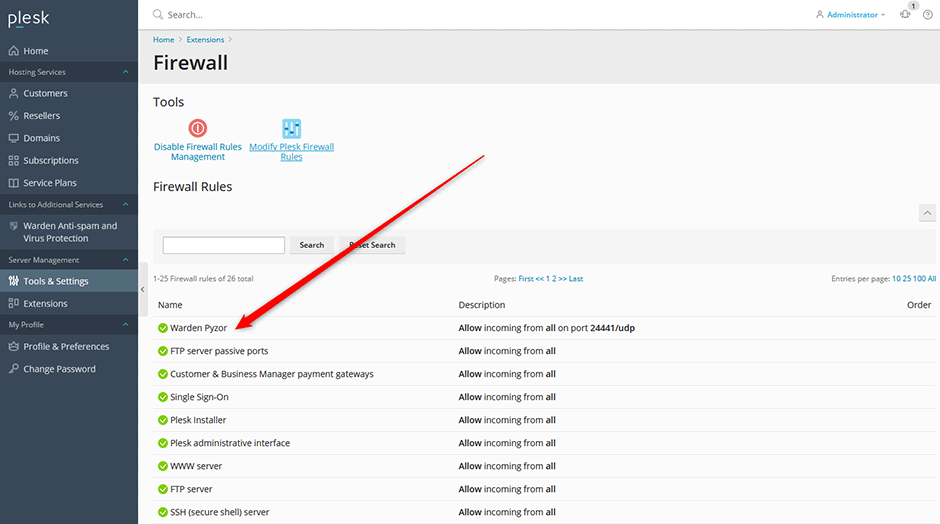
Task: Click the previous page << link
Action: click(x=540, y=279)
